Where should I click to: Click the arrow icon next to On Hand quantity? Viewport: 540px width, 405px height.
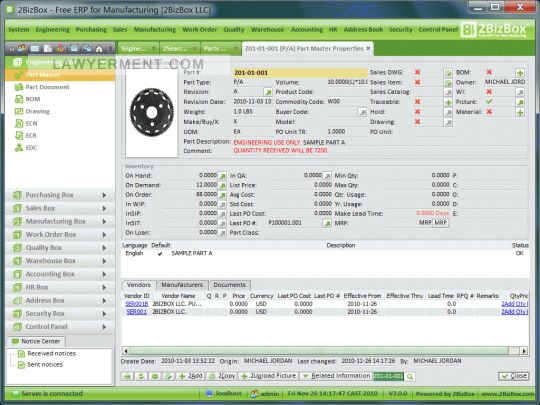click(222, 176)
